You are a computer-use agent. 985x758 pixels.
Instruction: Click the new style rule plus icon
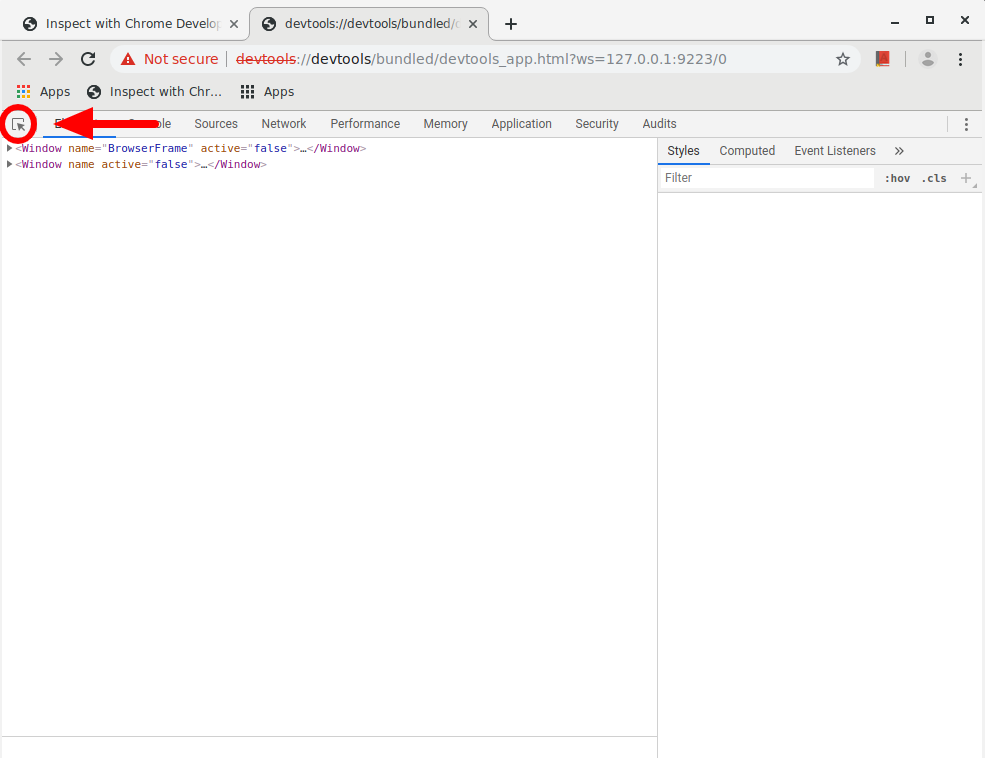tap(966, 178)
